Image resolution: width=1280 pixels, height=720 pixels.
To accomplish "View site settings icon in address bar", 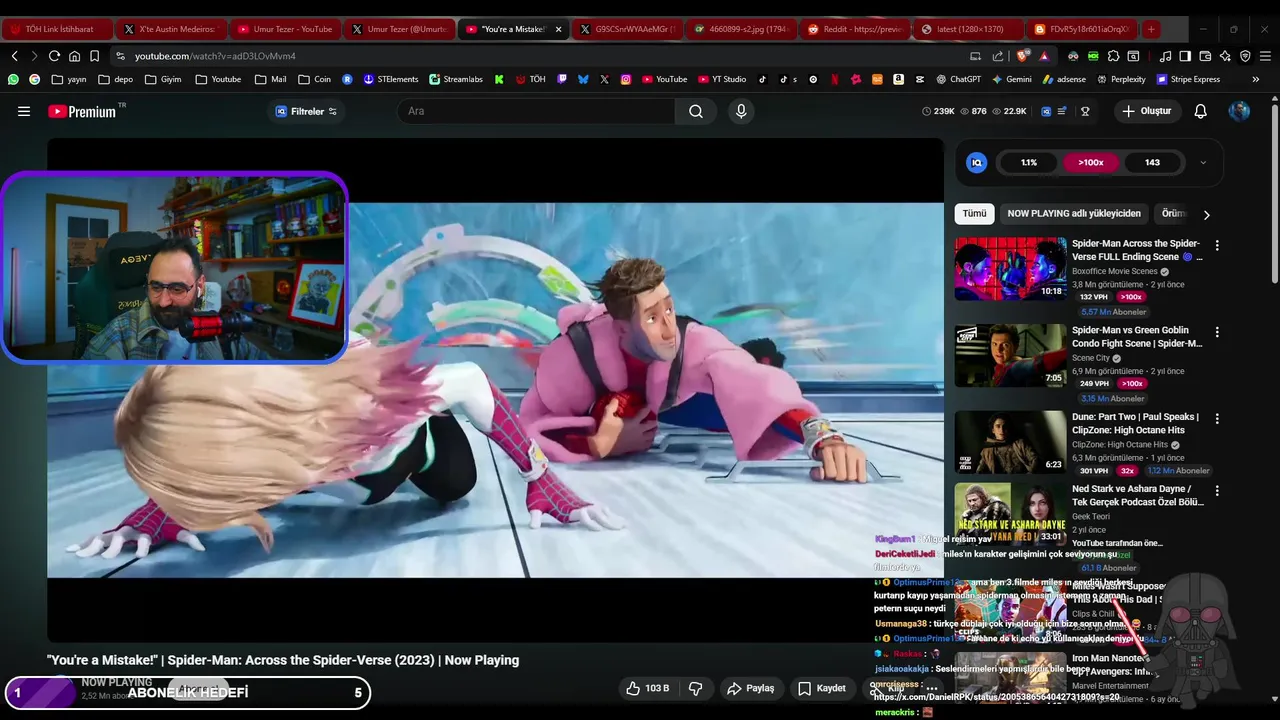I will click(x=120, y=56).
